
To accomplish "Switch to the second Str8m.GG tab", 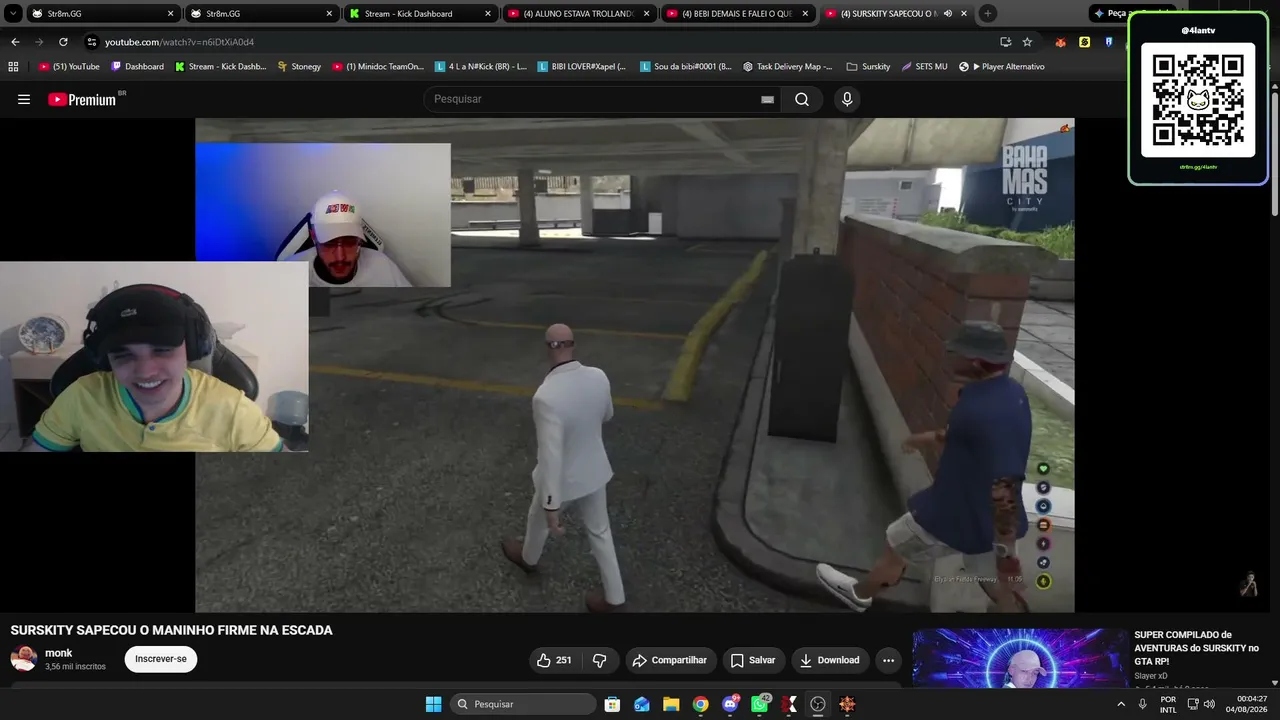I will click(x=262, y=14).
